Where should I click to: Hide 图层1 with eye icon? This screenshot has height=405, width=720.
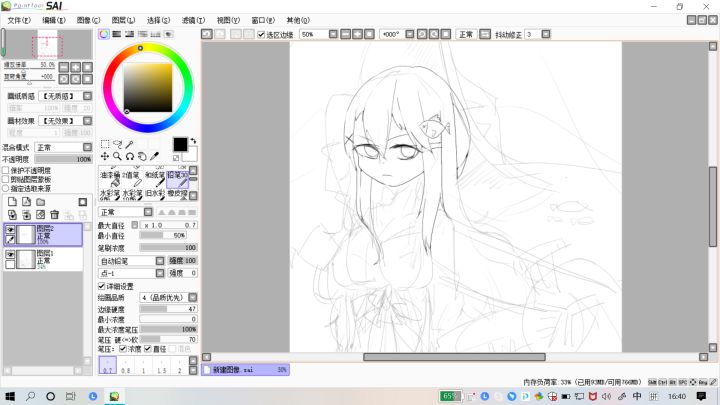click(10, 254)
